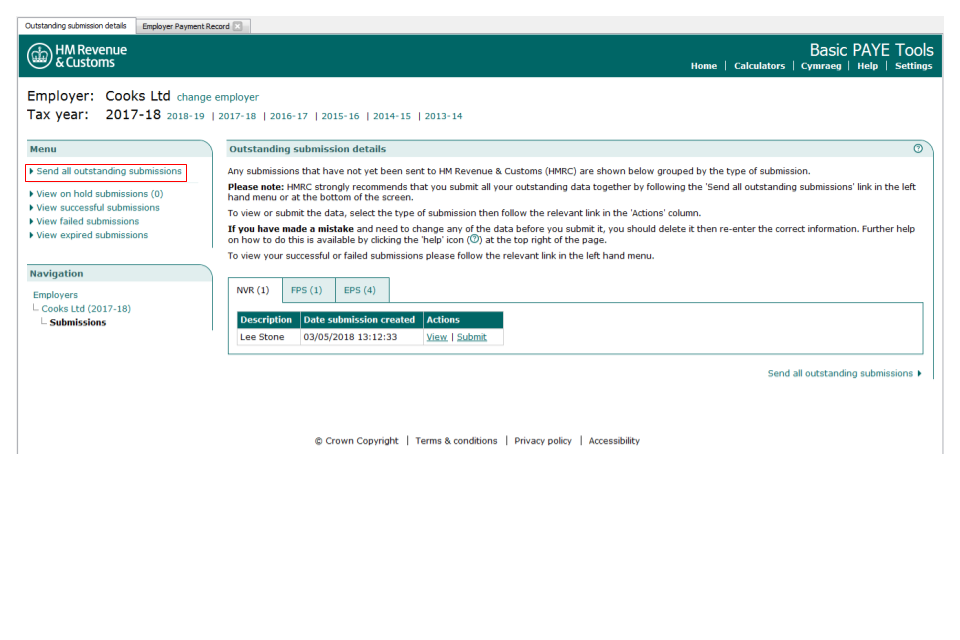
Task: Click the Description column header
Action: (269, 320)
